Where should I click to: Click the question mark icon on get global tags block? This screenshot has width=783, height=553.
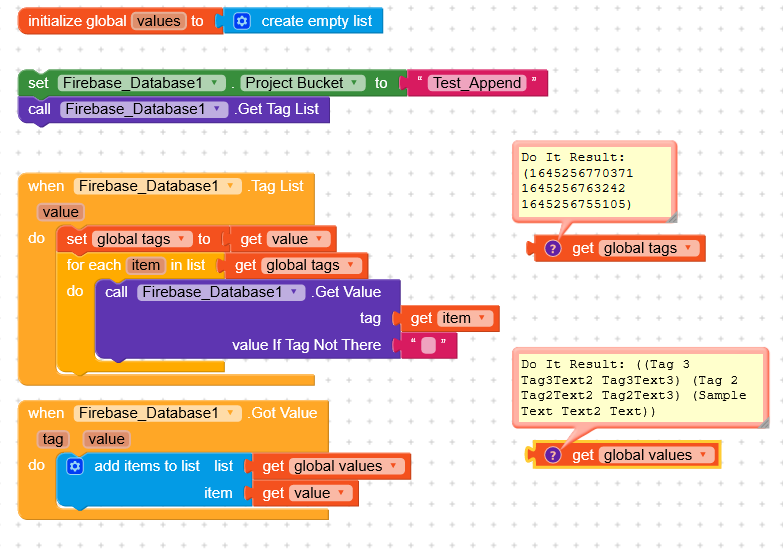552,248
